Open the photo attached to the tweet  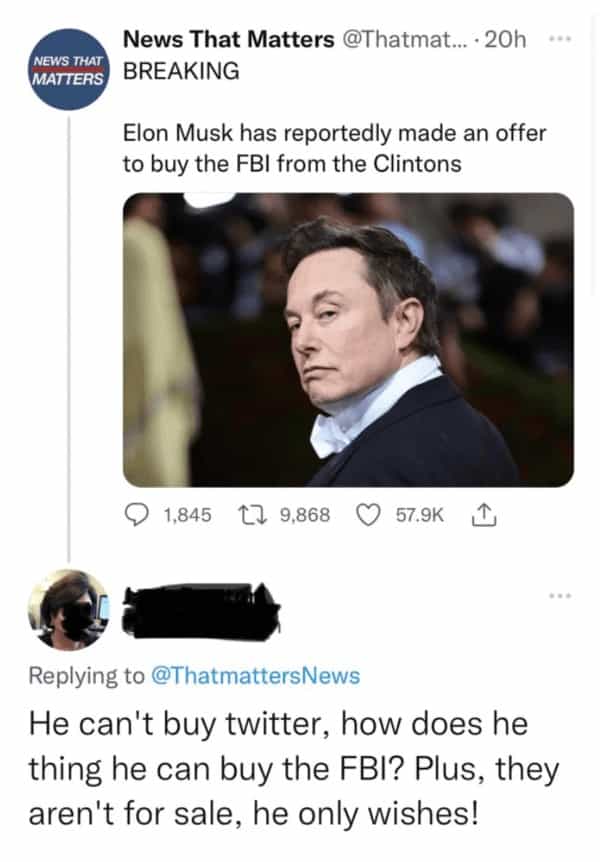click(348, 340)
